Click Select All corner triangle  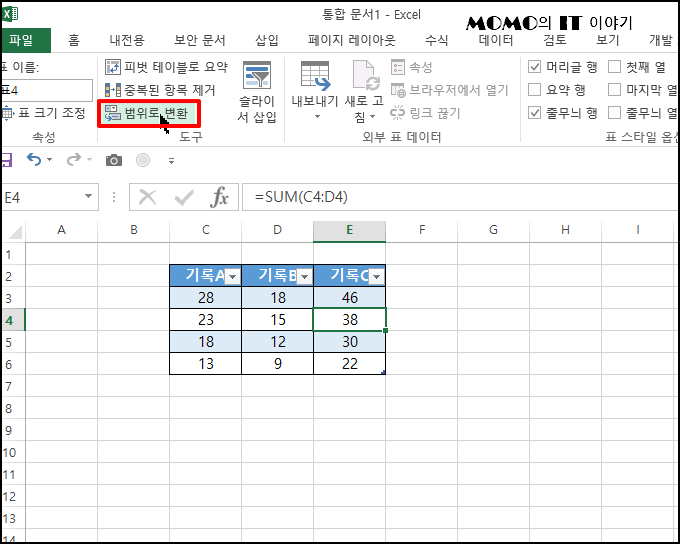(15, 232)
